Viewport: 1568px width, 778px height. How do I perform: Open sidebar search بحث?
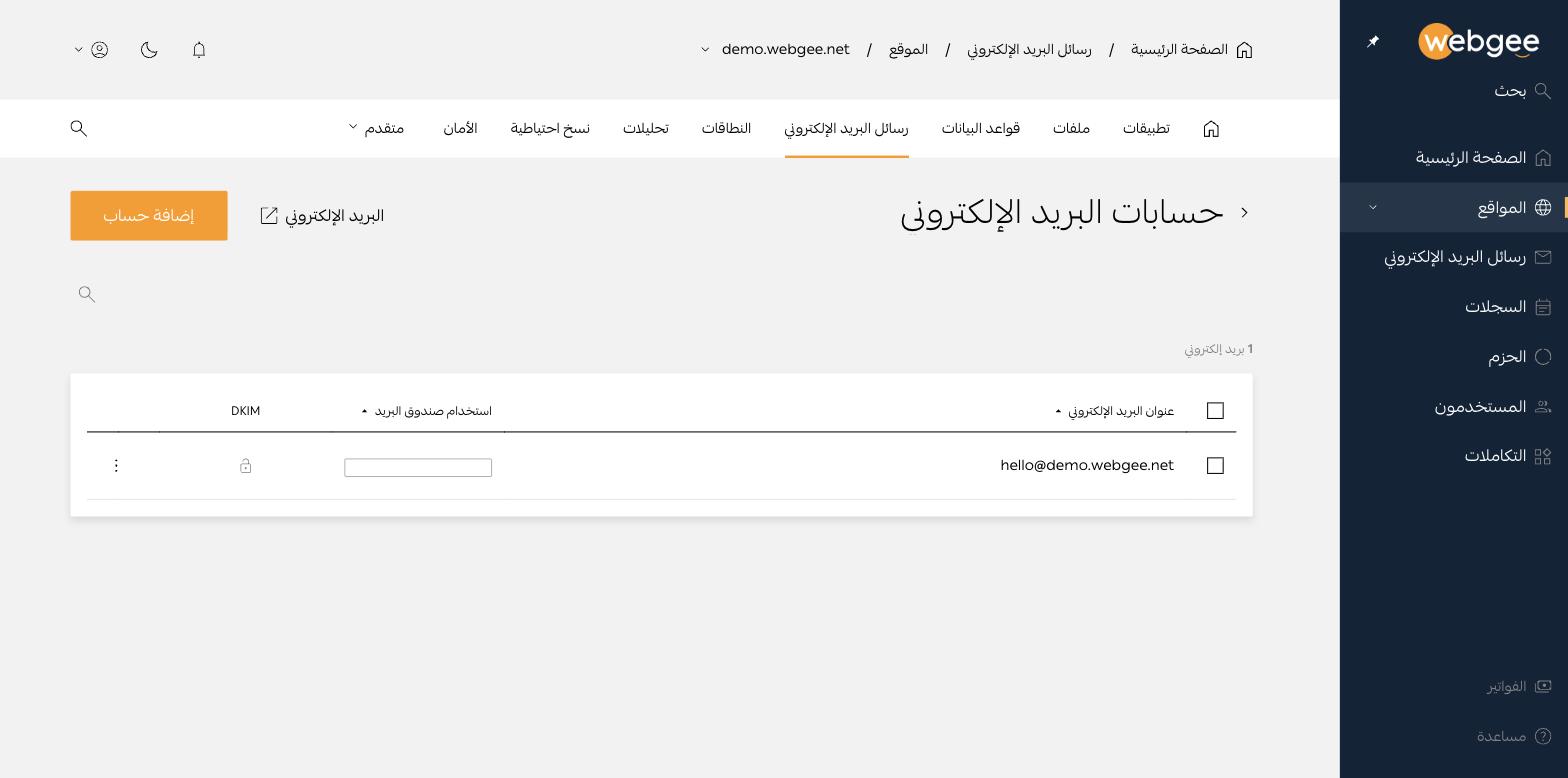click(x=1522, y=91)
